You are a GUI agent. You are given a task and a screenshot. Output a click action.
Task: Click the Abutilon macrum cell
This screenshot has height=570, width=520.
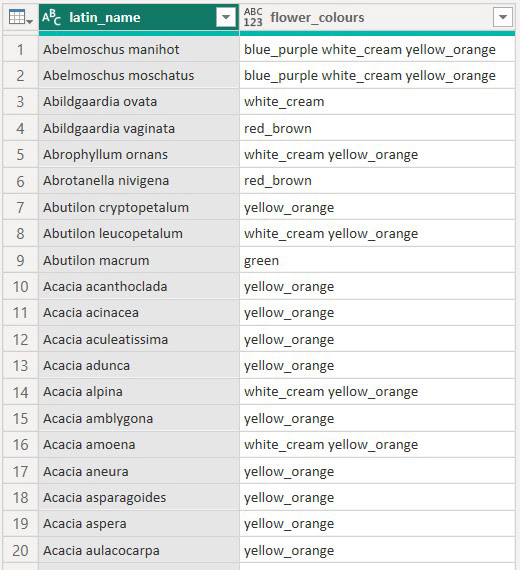(139, 260)
